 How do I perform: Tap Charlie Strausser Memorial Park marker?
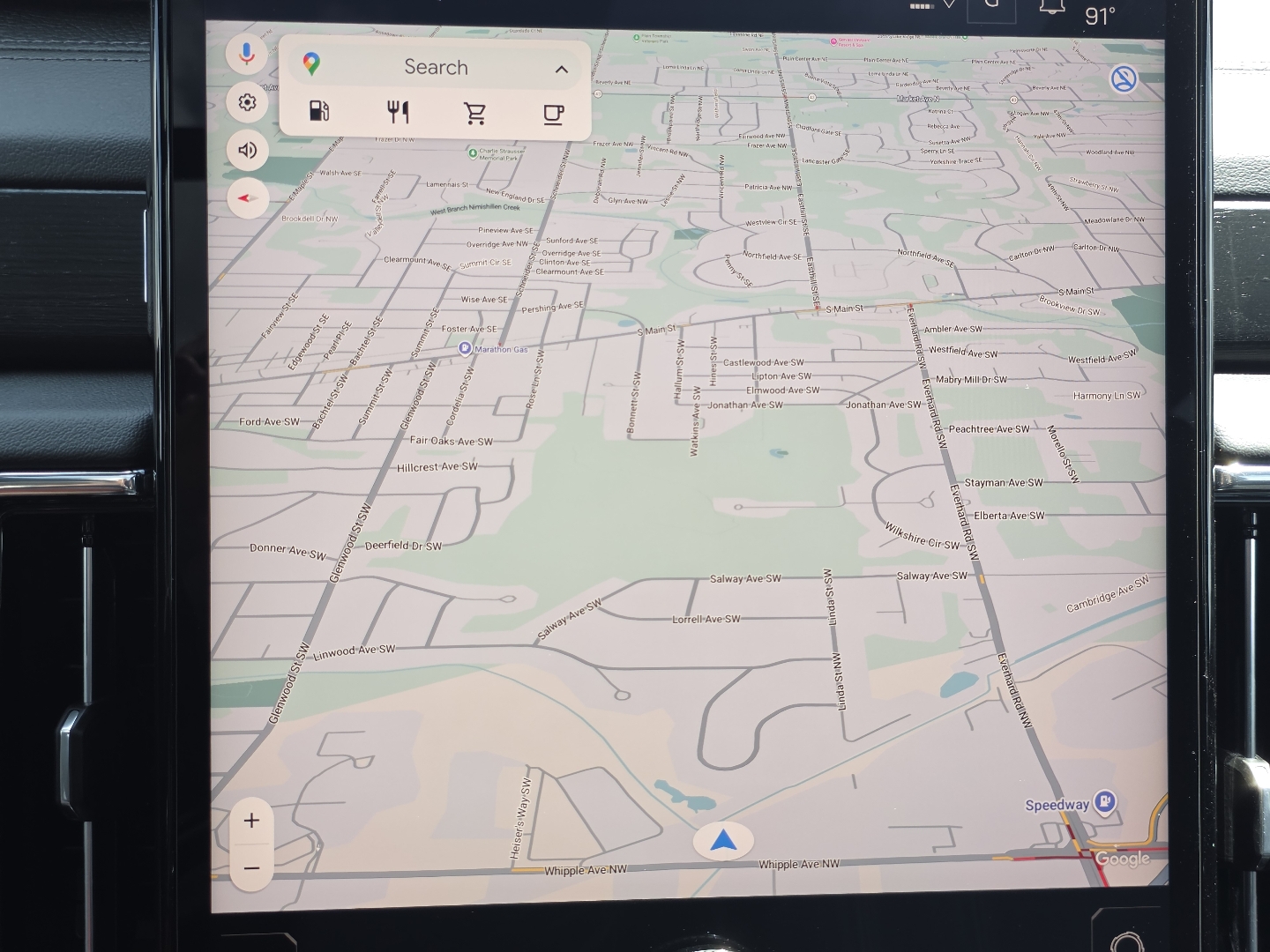tap(473, 152)
